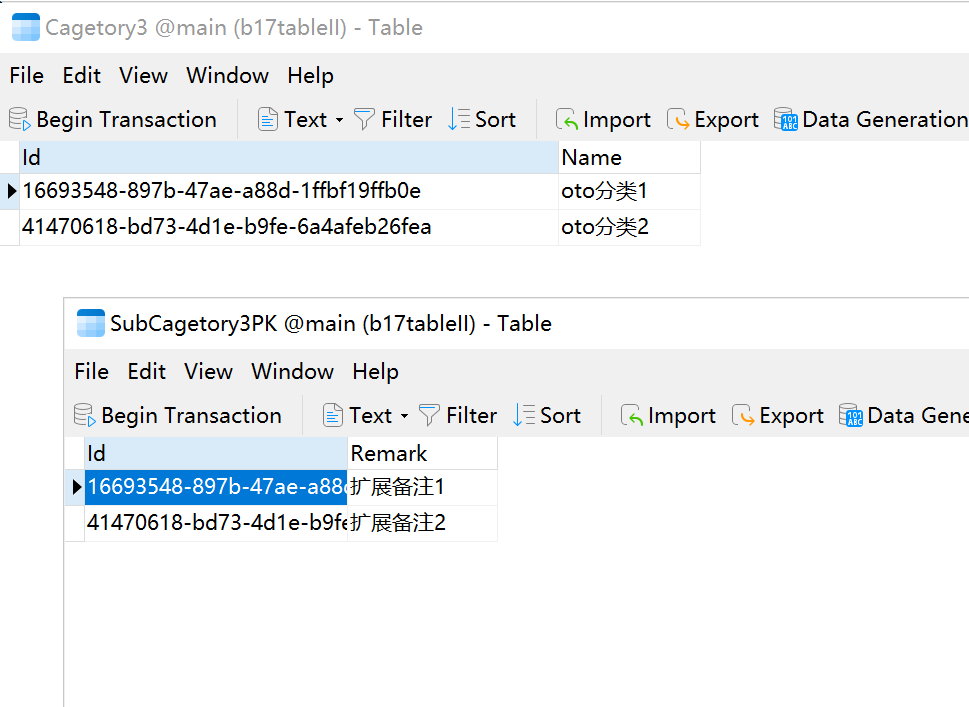This screenshot has width=969, height=707.
Task: Select Name cell oto分类2
Action: click(x=629, y=227)
